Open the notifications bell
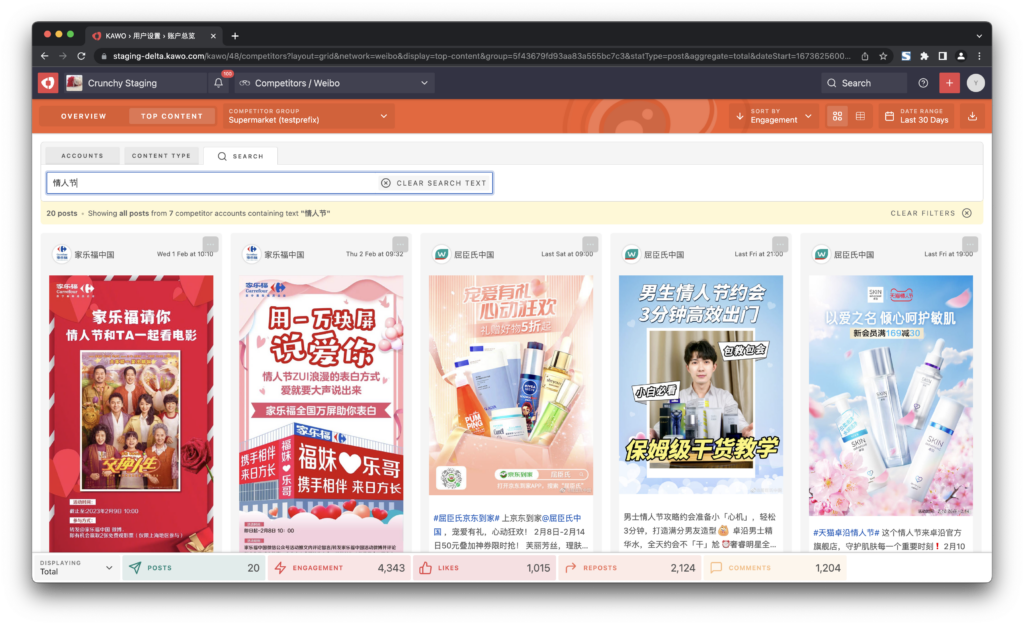Screen dimensions: 1024x625 tap(218, 83)
